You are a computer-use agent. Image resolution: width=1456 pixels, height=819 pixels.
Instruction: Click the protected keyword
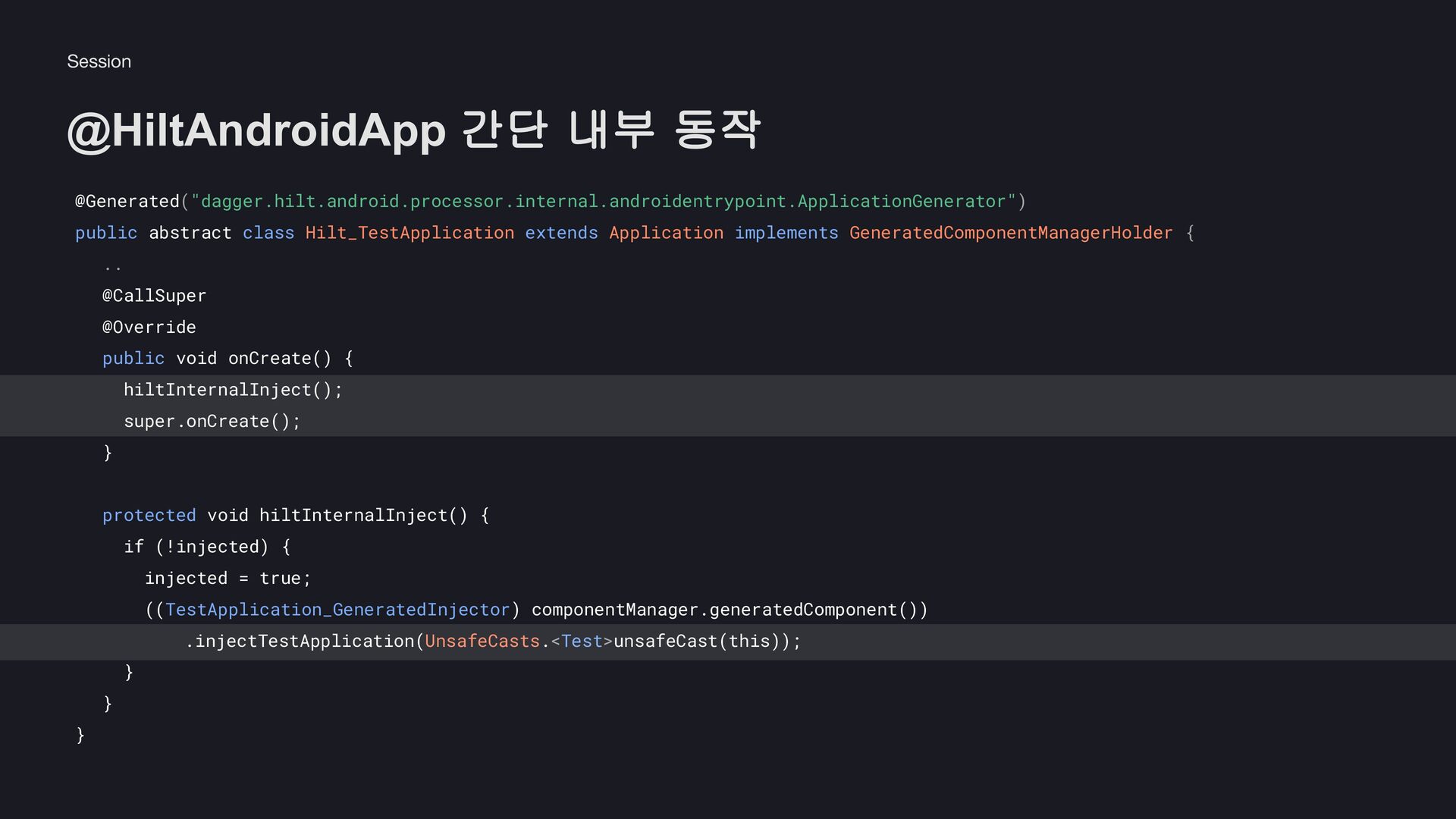149,515
